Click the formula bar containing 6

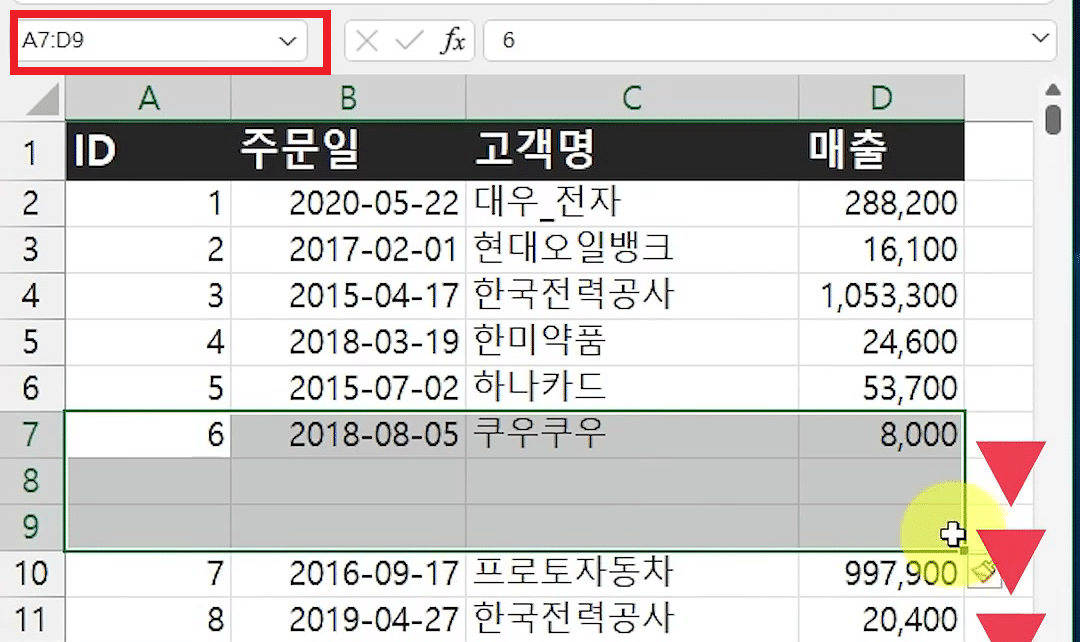tap(770, 41)
